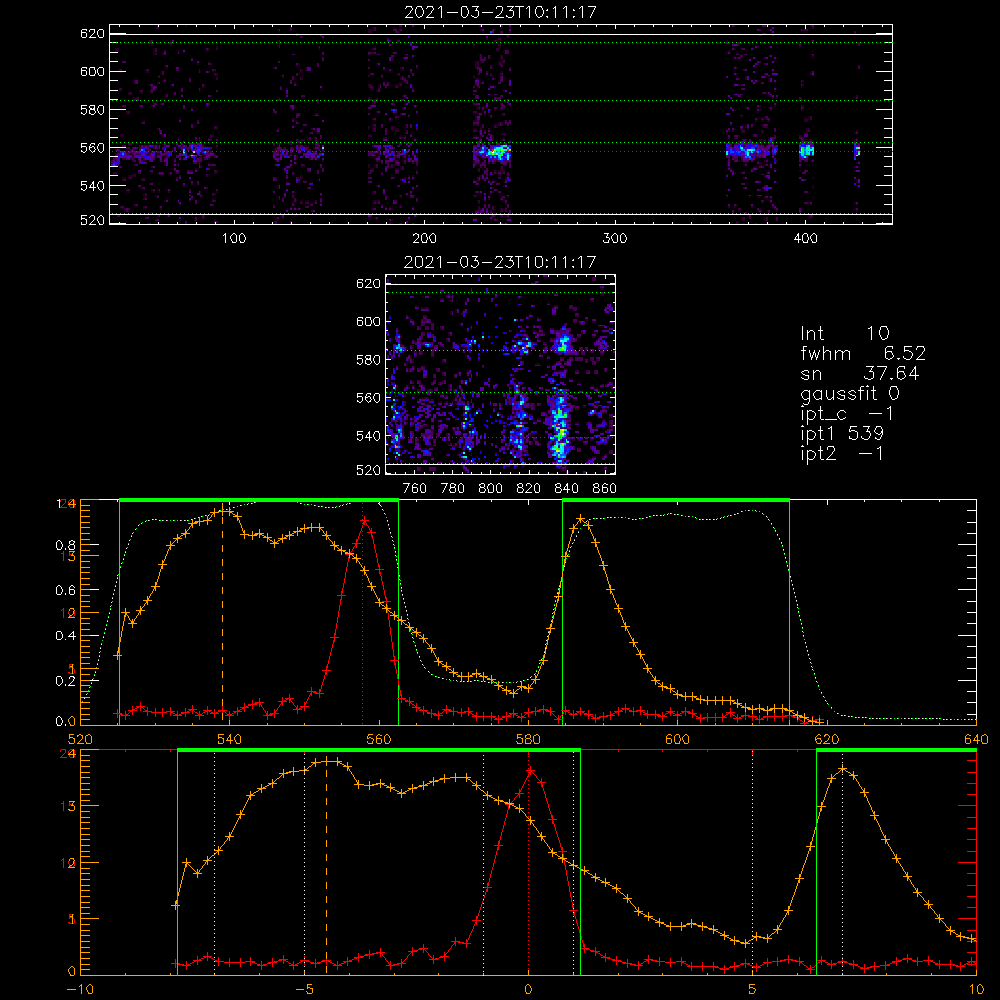Click x-axis label 200 on top spectrogram
The width and height of the screenshot is (1000, 1000).
click(x=424, y=239)
